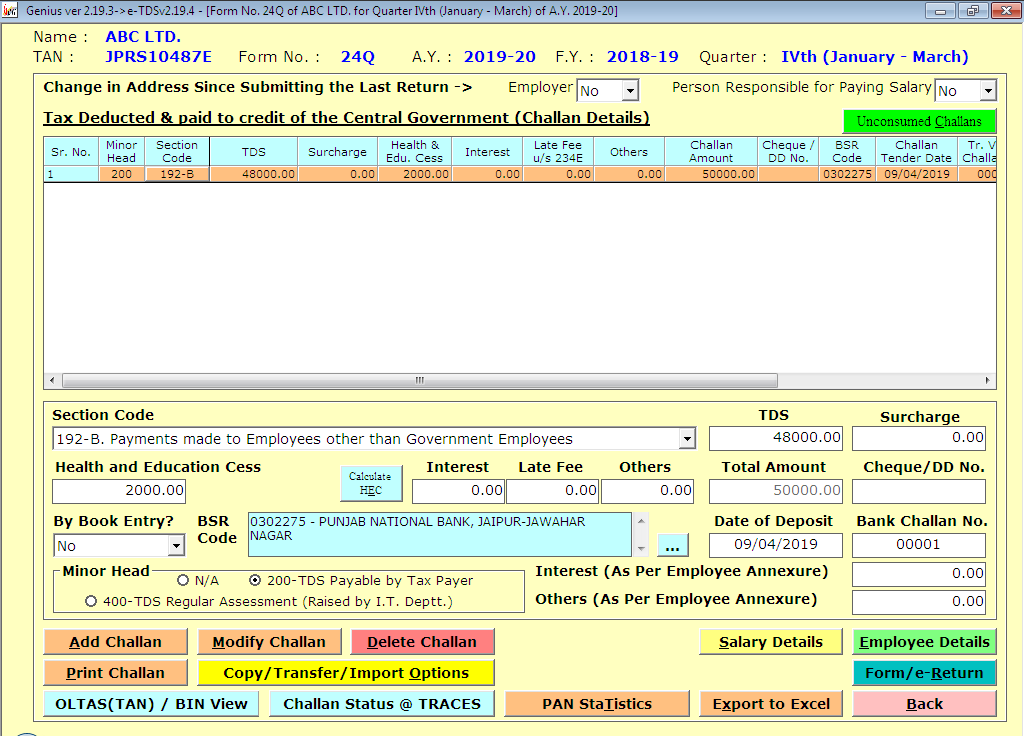Click Copy/Transfer/Import Options button
Image resolution: width=1024 pixels, height=736 pixels.
(x=346, y=673)
